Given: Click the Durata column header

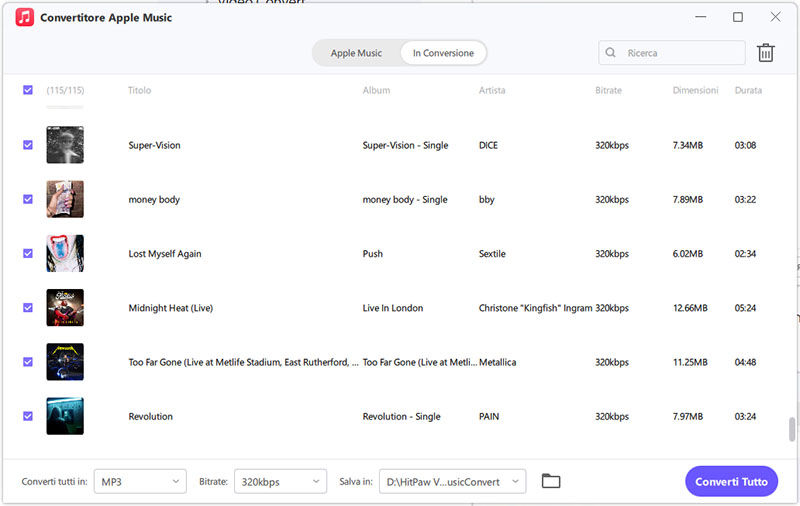Looking at the screenshot, I should pos(748,90).
